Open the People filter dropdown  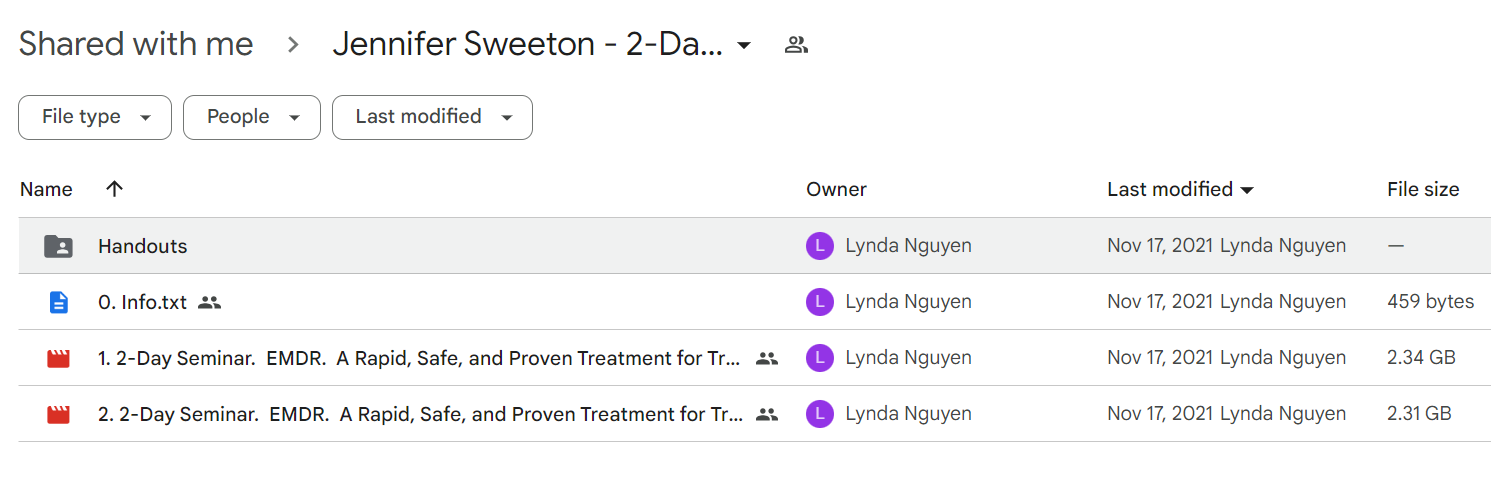coord(252,117)
